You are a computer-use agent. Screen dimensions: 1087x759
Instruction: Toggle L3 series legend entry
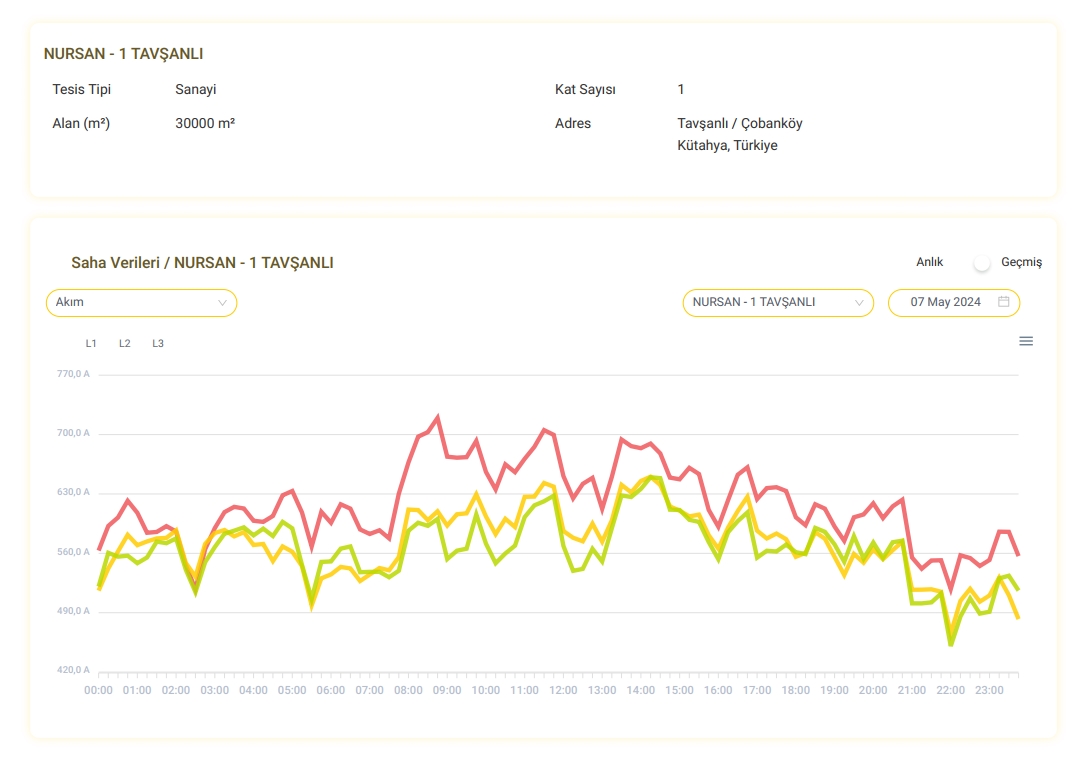tap(158, 343)
